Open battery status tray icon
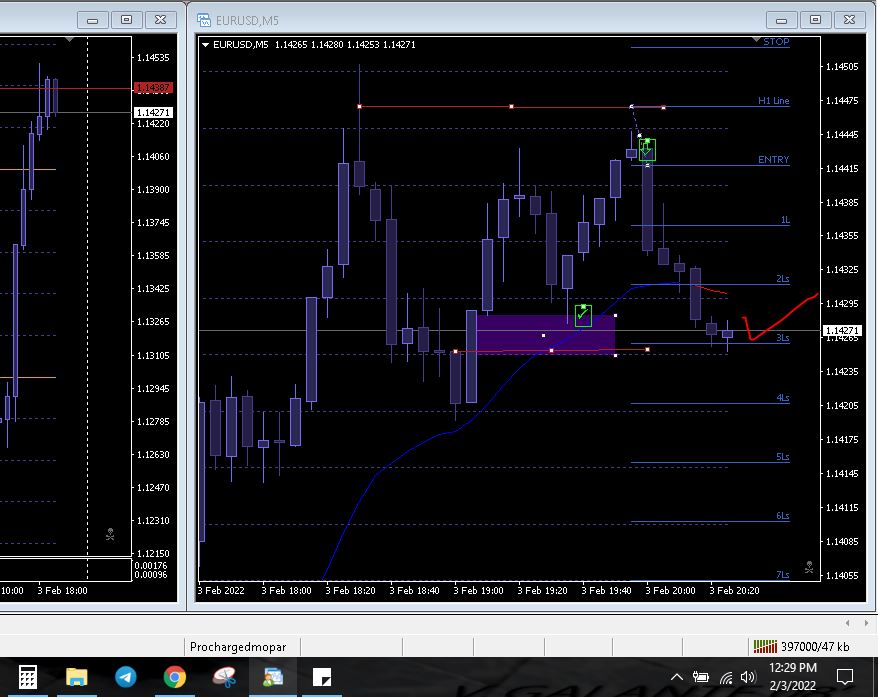Viewport: 878px width, 697px height. click(700, 677)
